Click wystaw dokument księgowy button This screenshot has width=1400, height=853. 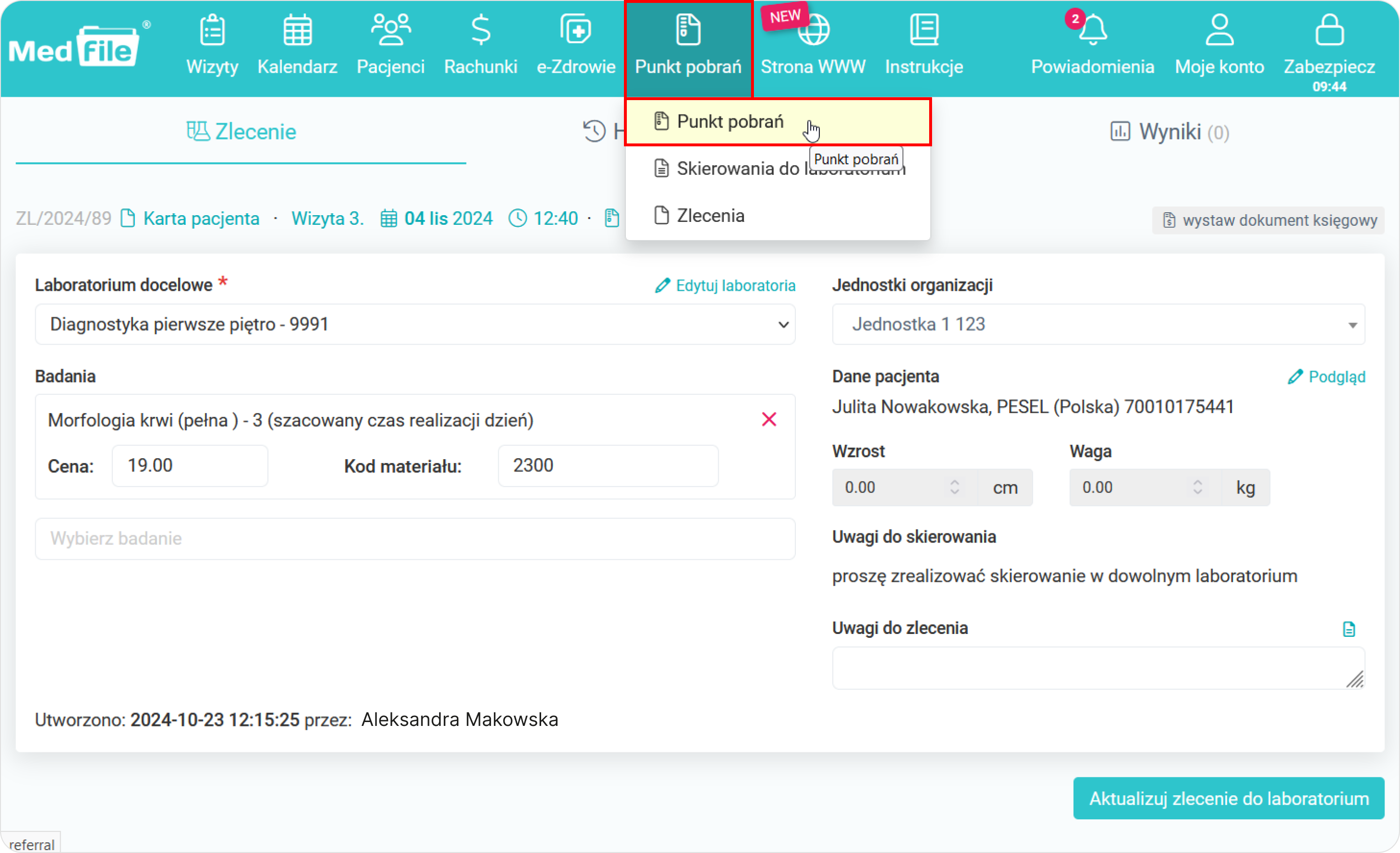click(1268, 220)
